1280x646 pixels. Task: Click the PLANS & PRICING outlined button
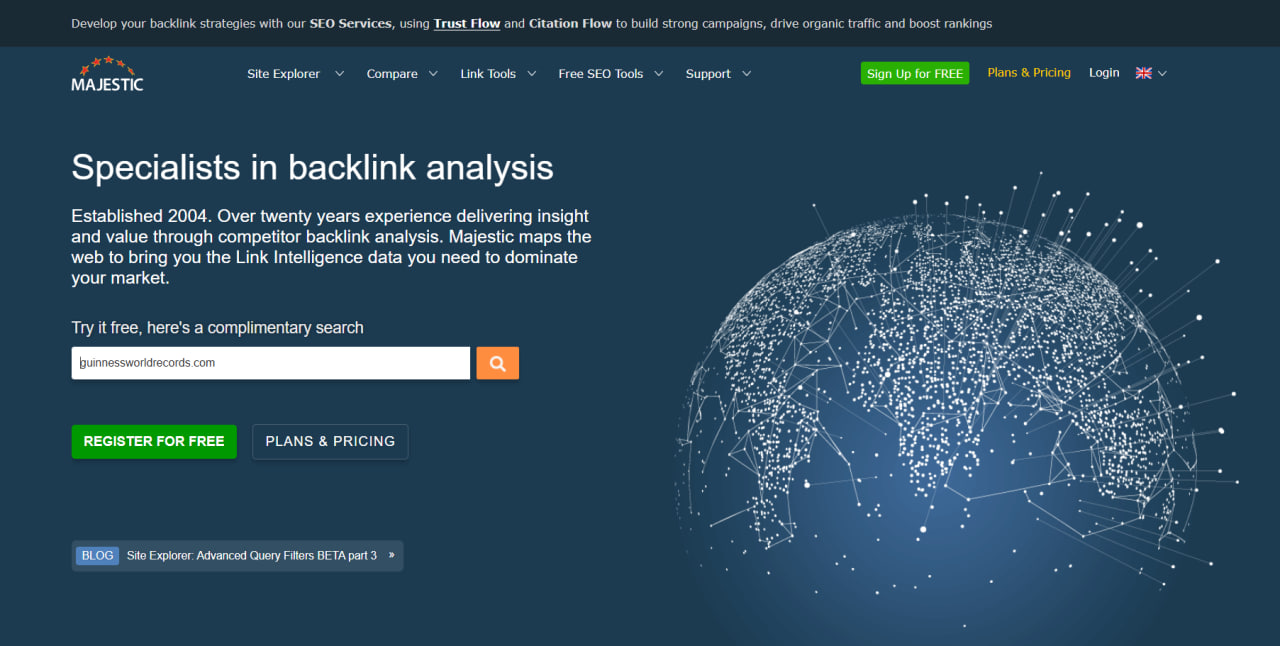coord(330,441)
